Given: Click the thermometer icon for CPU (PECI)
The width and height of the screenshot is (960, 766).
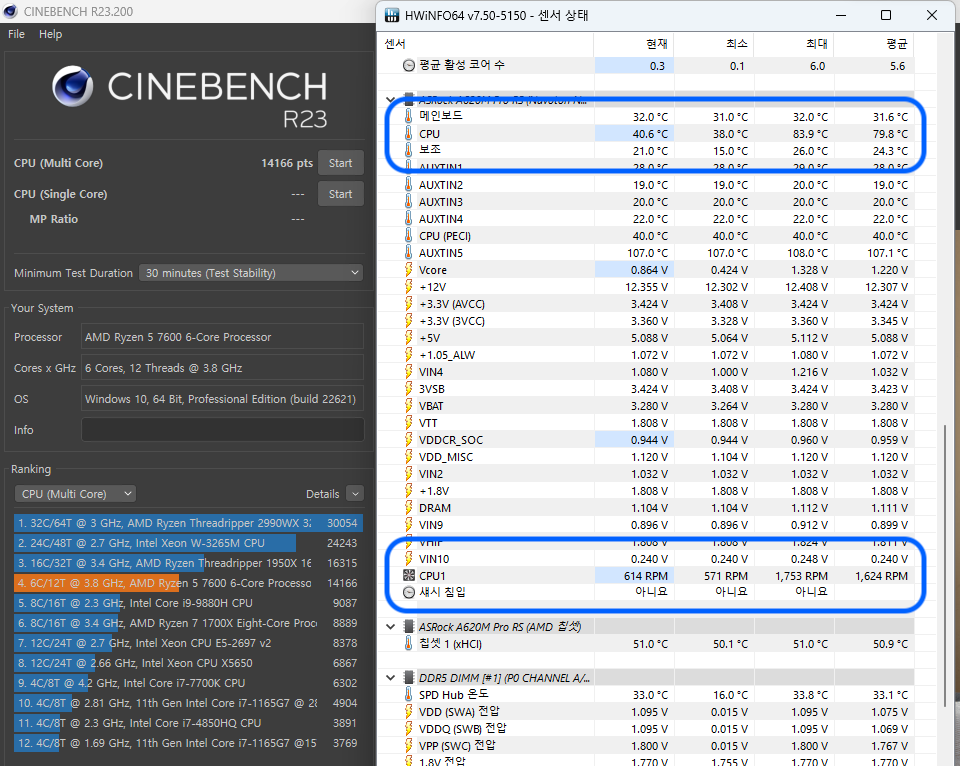Looking at the screenshot, I should tap(408, 236).
